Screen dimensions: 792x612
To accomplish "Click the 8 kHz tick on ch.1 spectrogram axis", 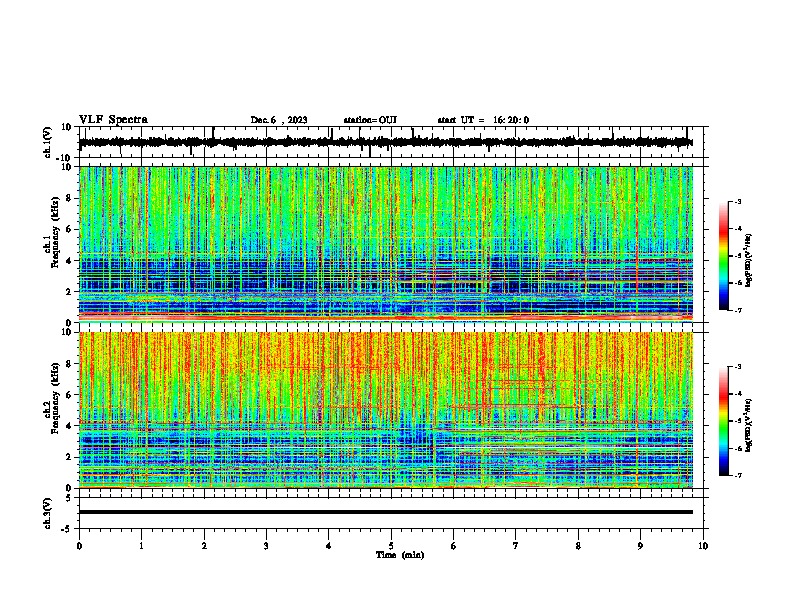I will (70, 198).
